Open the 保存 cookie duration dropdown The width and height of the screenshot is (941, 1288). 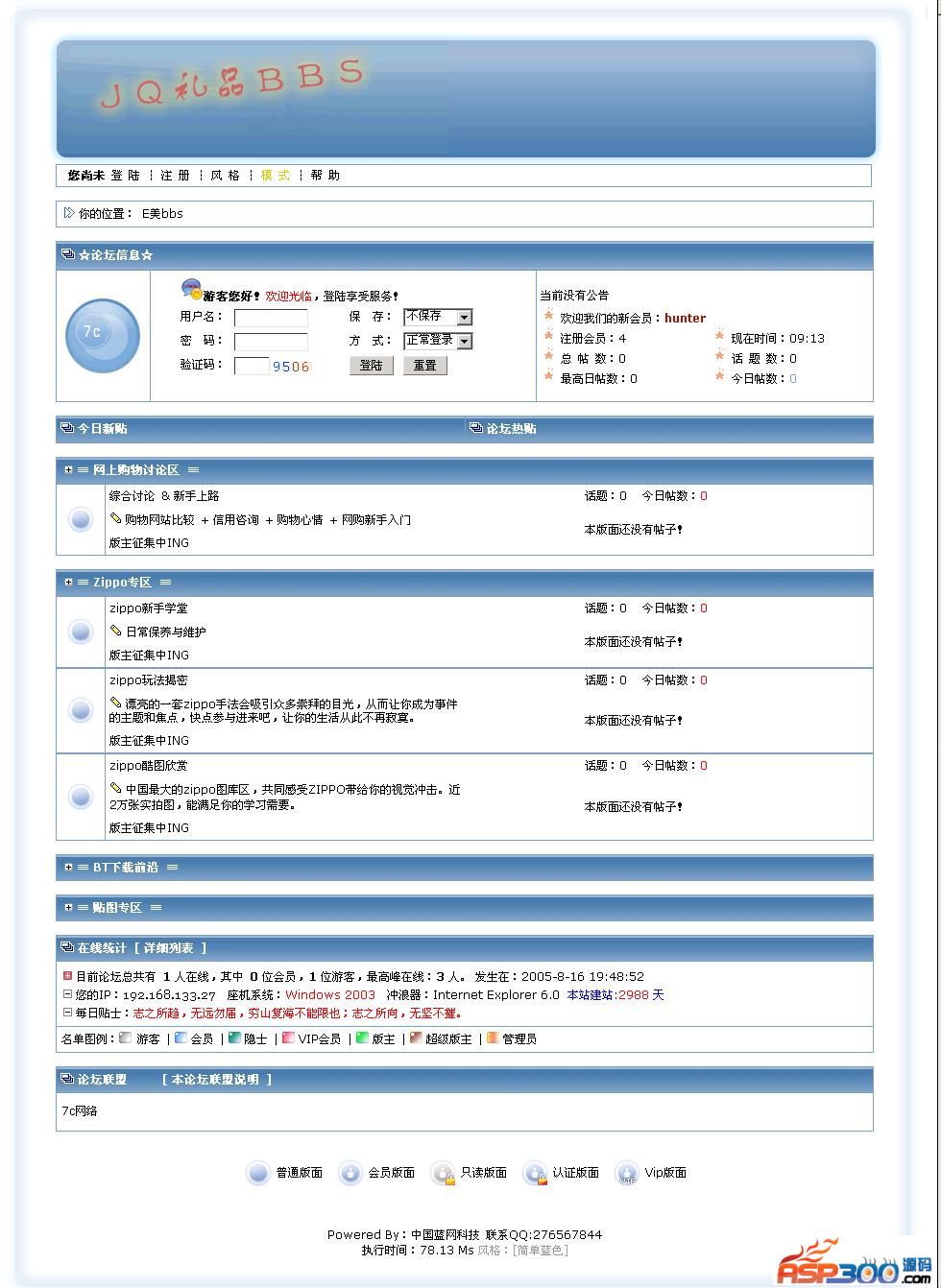pos(438,317)
